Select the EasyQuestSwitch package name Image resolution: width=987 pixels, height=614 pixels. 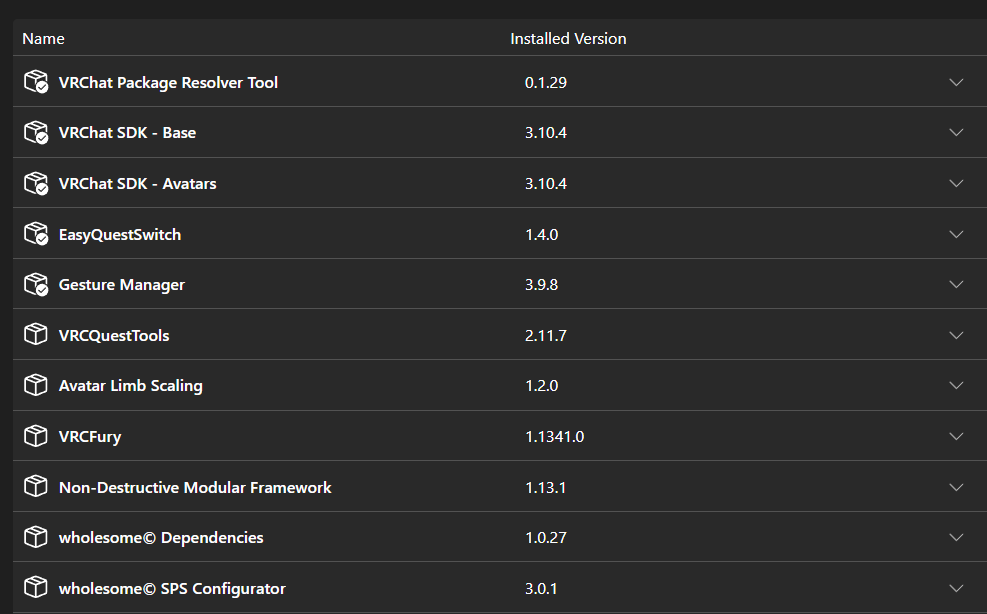tap(120, 235)
